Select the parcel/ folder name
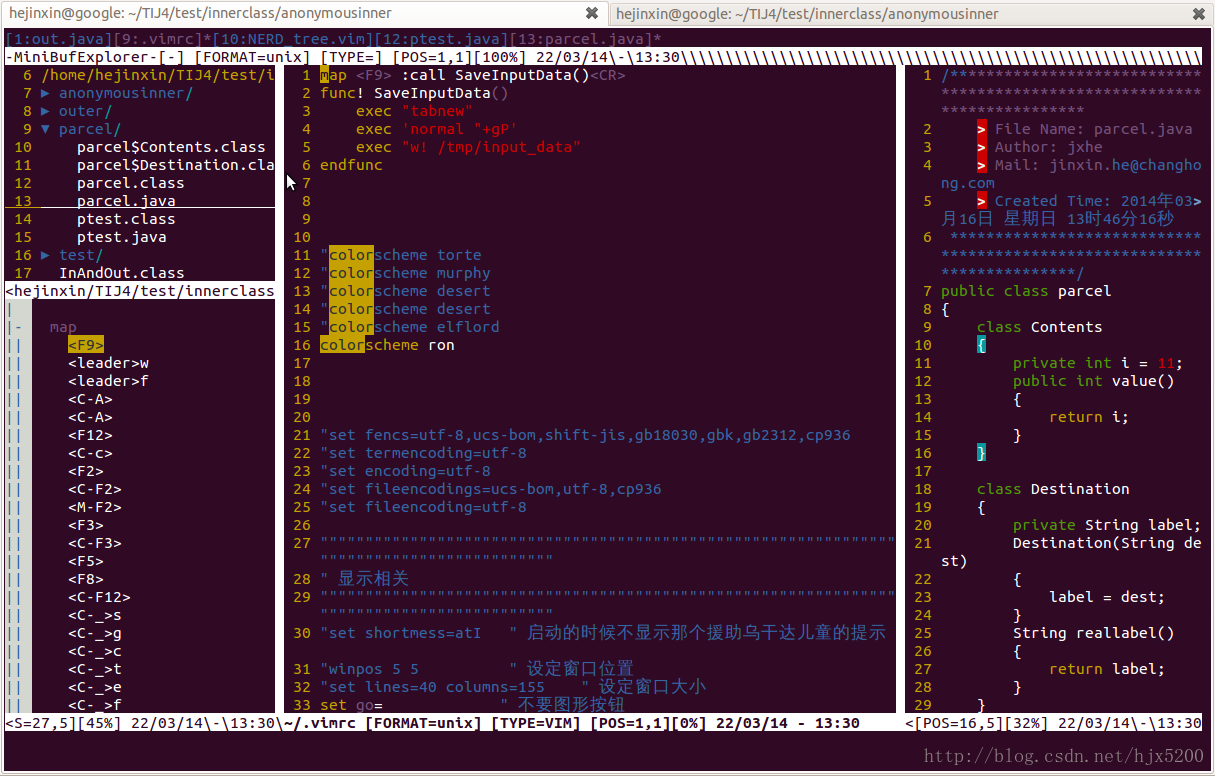1215x776 pixels. 90,129
